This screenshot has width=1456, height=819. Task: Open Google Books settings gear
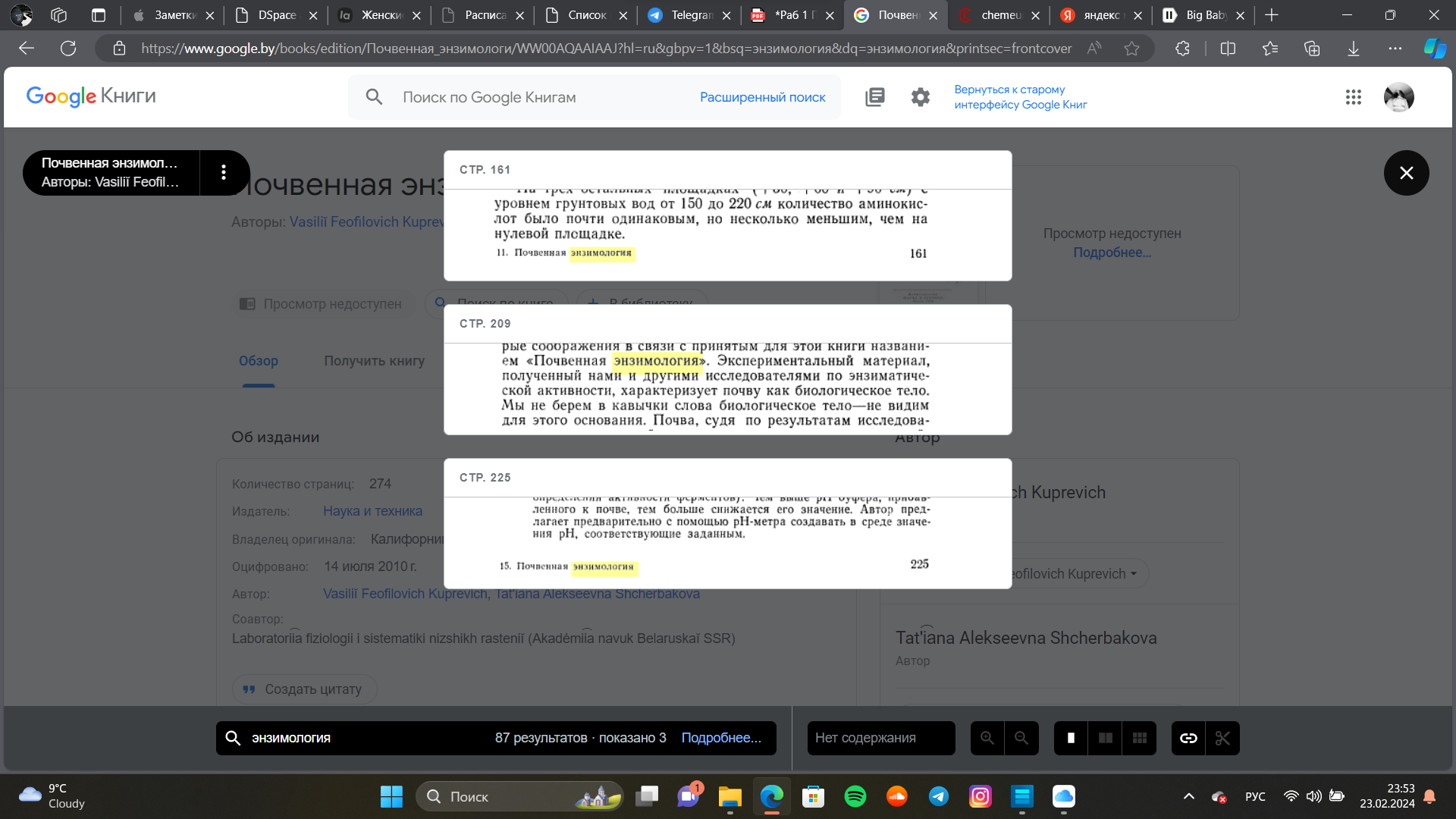pyautogui.click(x=921, y=97)
